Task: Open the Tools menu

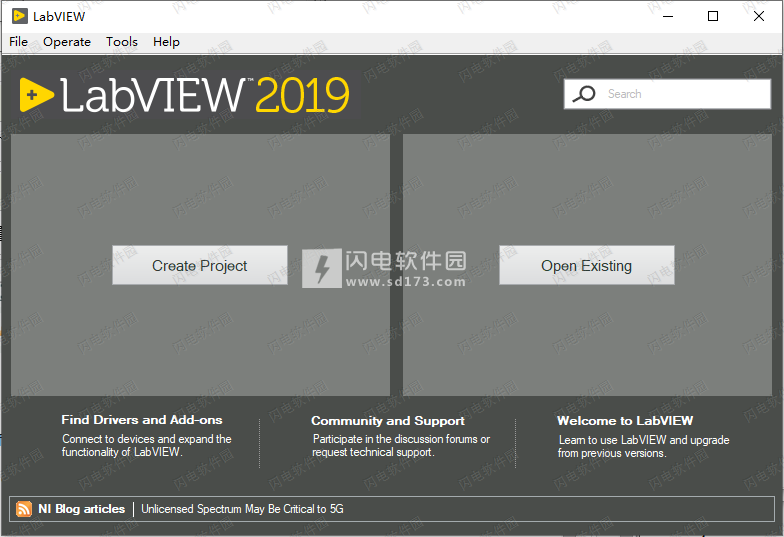Action: pos(122,42)
